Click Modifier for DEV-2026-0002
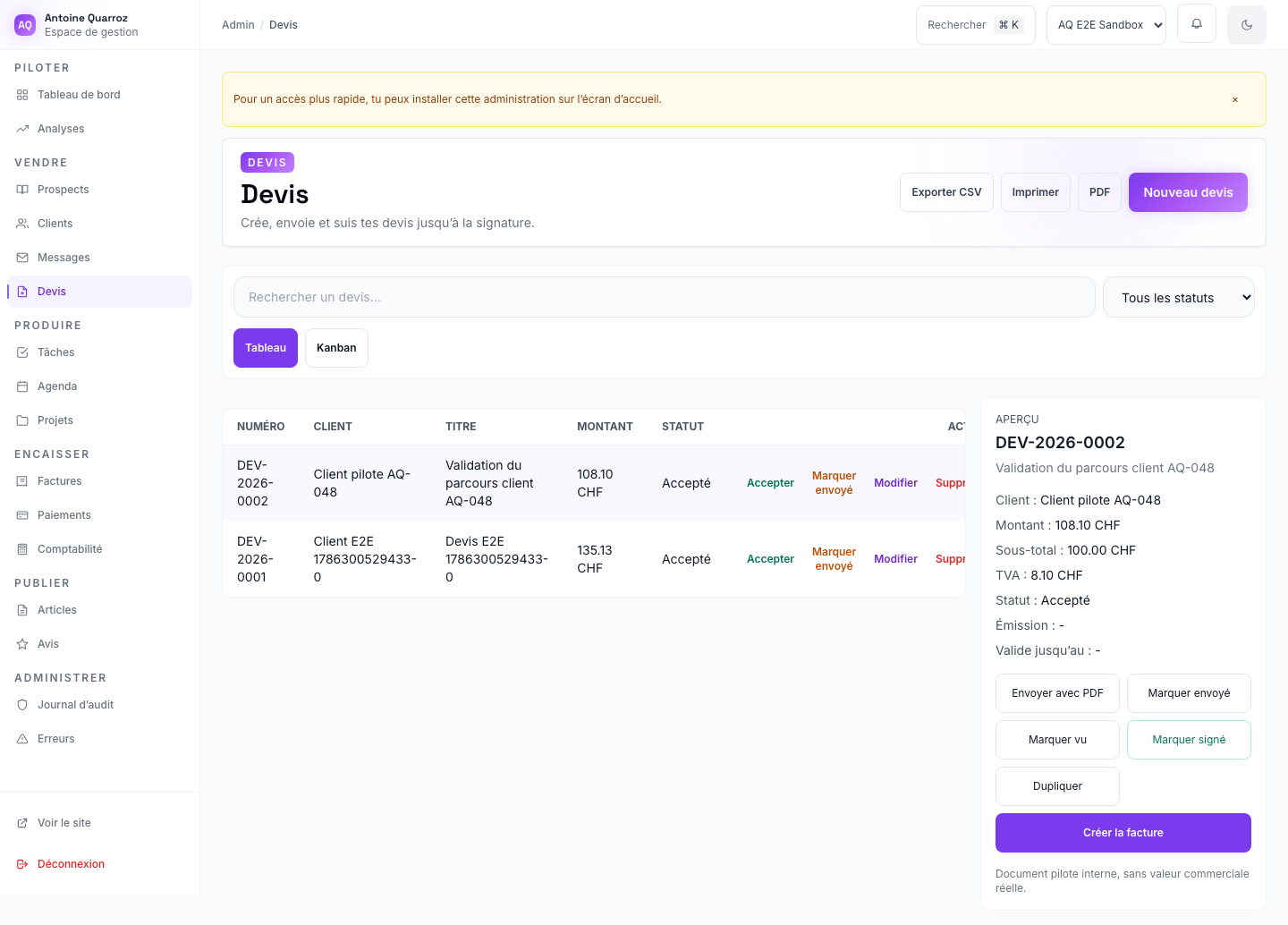The height and width of the screenshot is (925, 1288). [x=895, y=483]
